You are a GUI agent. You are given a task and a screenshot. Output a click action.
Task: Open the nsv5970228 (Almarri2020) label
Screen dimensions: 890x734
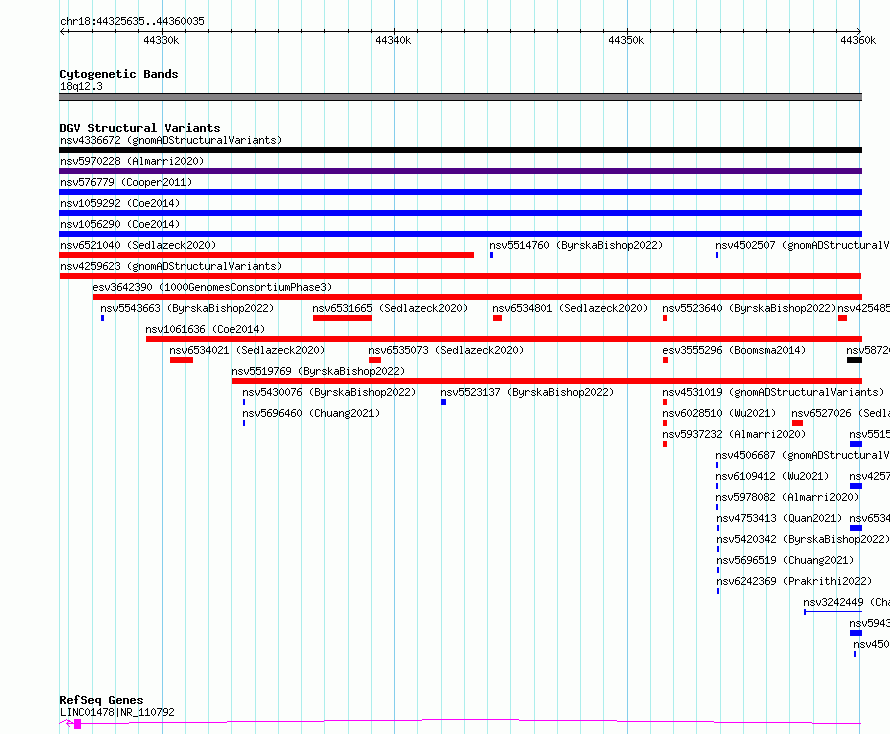(x=132, y=161)
